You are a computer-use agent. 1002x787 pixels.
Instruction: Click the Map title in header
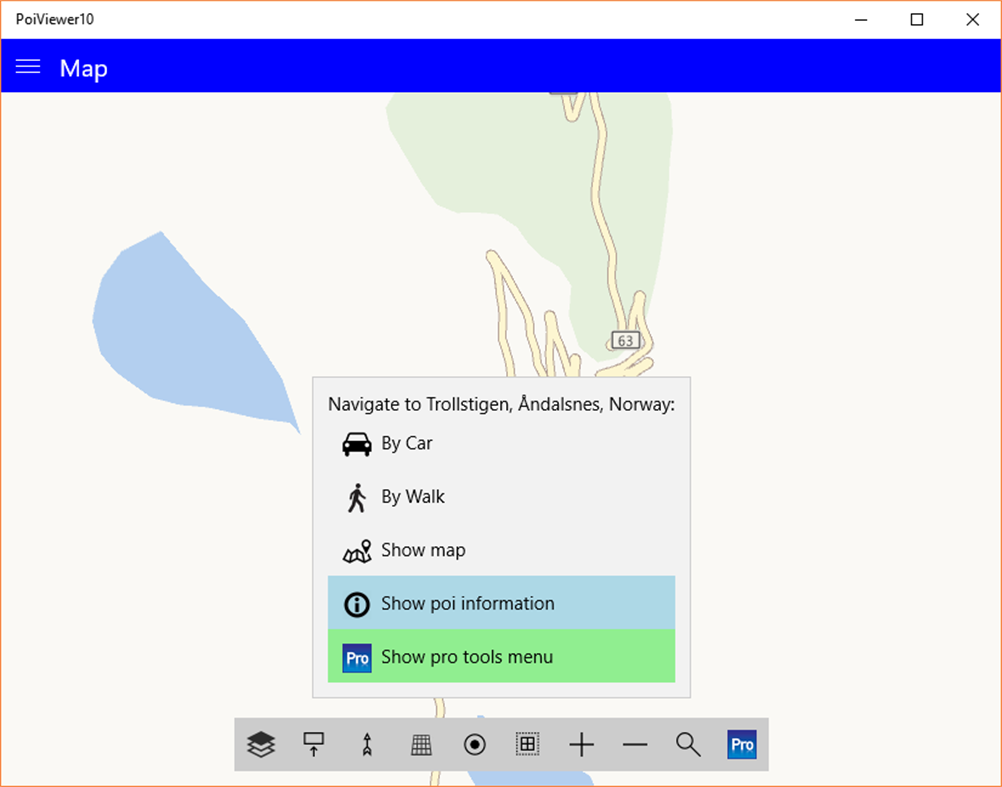click(x=83, y=68)
